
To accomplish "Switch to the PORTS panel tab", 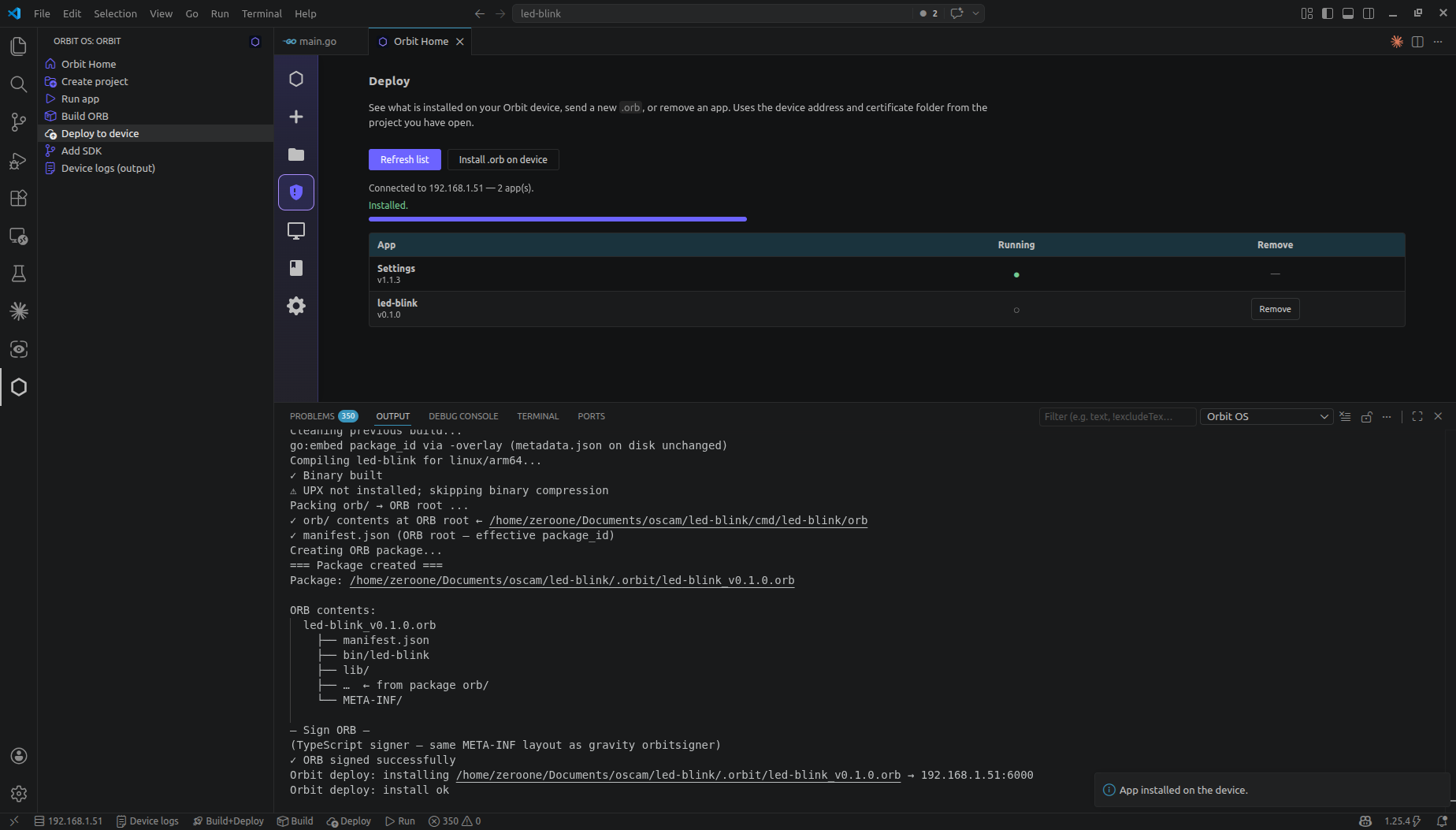I will pos(591,416).
